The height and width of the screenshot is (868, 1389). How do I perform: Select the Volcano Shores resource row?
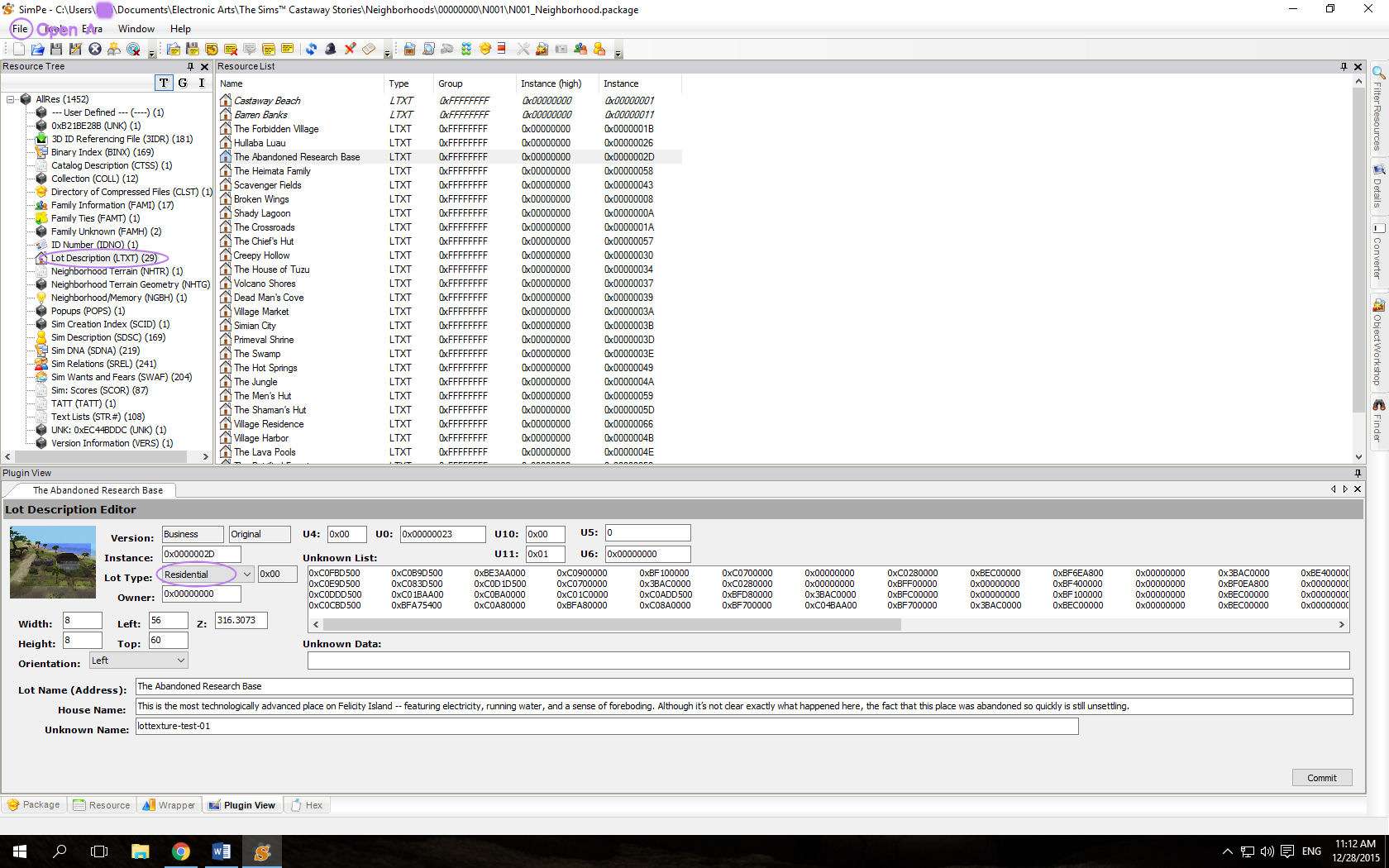450,284
